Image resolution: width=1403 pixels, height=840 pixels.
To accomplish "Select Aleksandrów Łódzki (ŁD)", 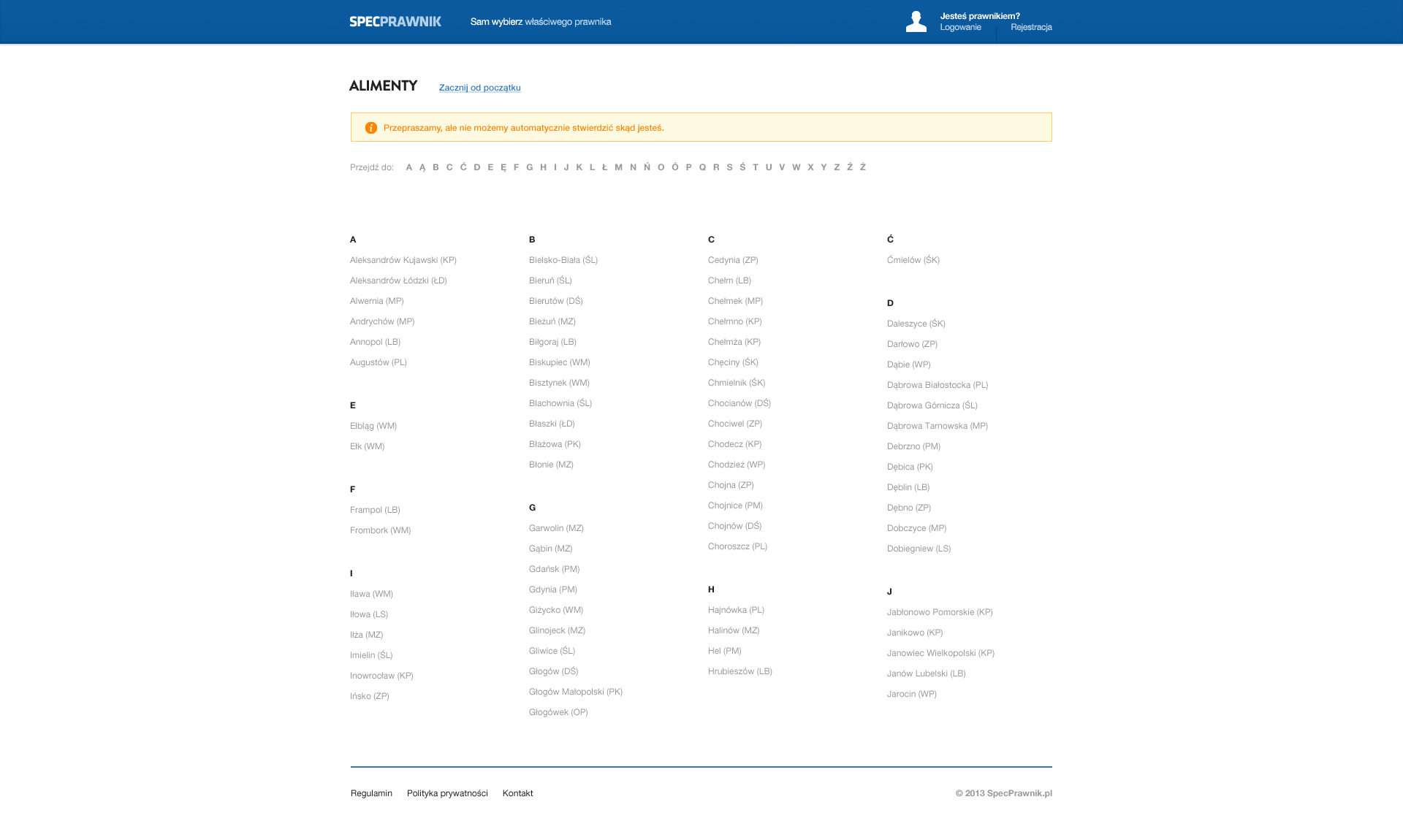I will (x=398, y=280).
